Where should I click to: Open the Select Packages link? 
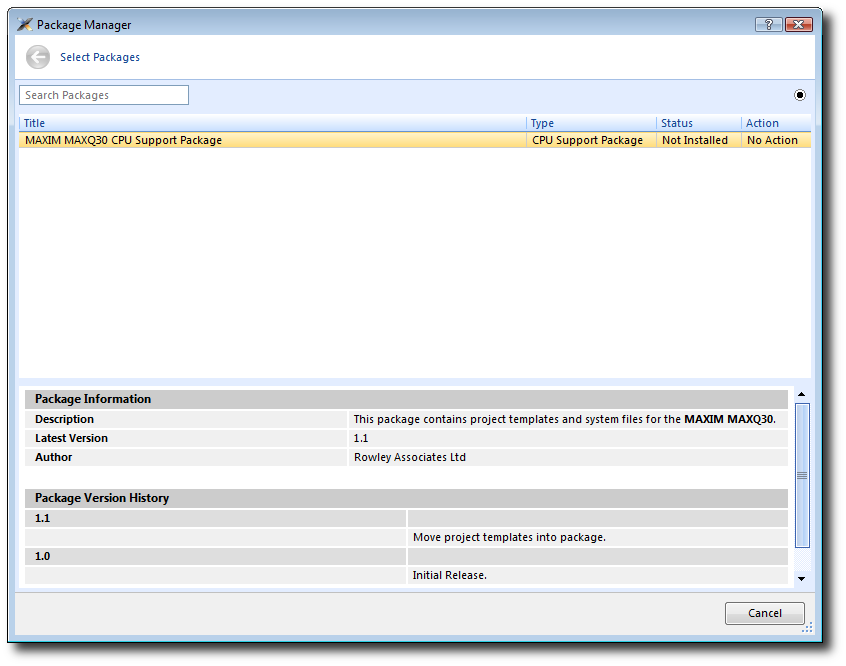(x=100, y=57)
